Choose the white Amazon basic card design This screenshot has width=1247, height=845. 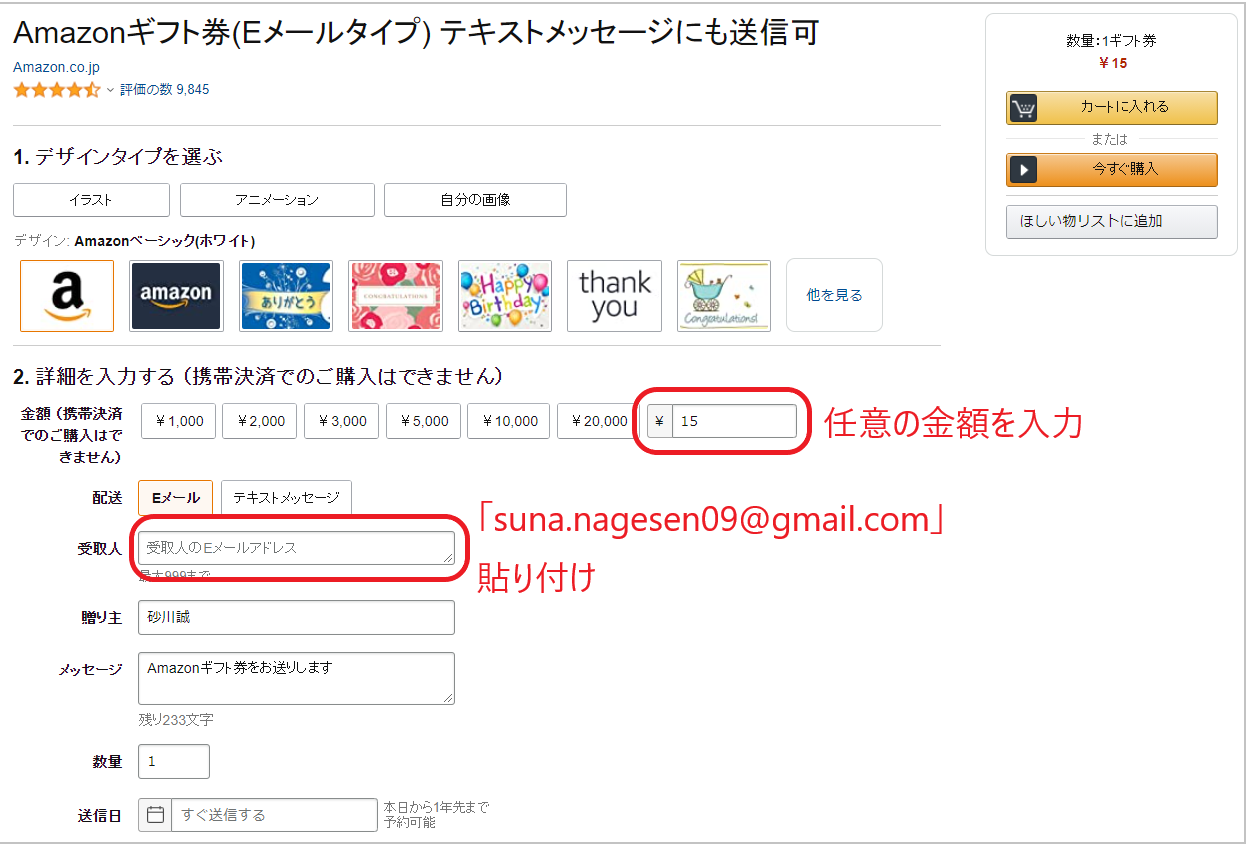(x=67, y=296)
